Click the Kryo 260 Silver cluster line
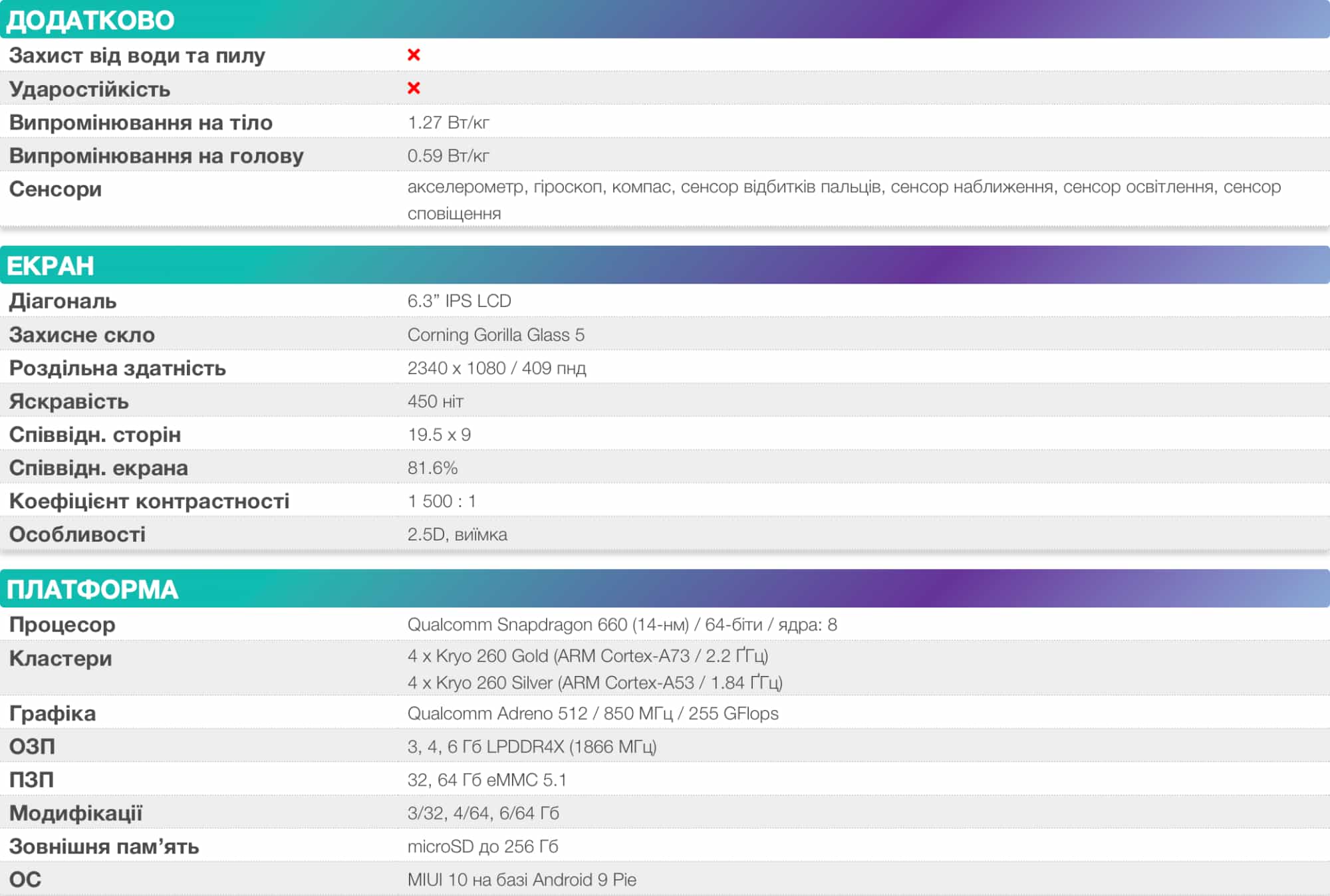This screenshot has width=1330, height=896. (595, 683)
